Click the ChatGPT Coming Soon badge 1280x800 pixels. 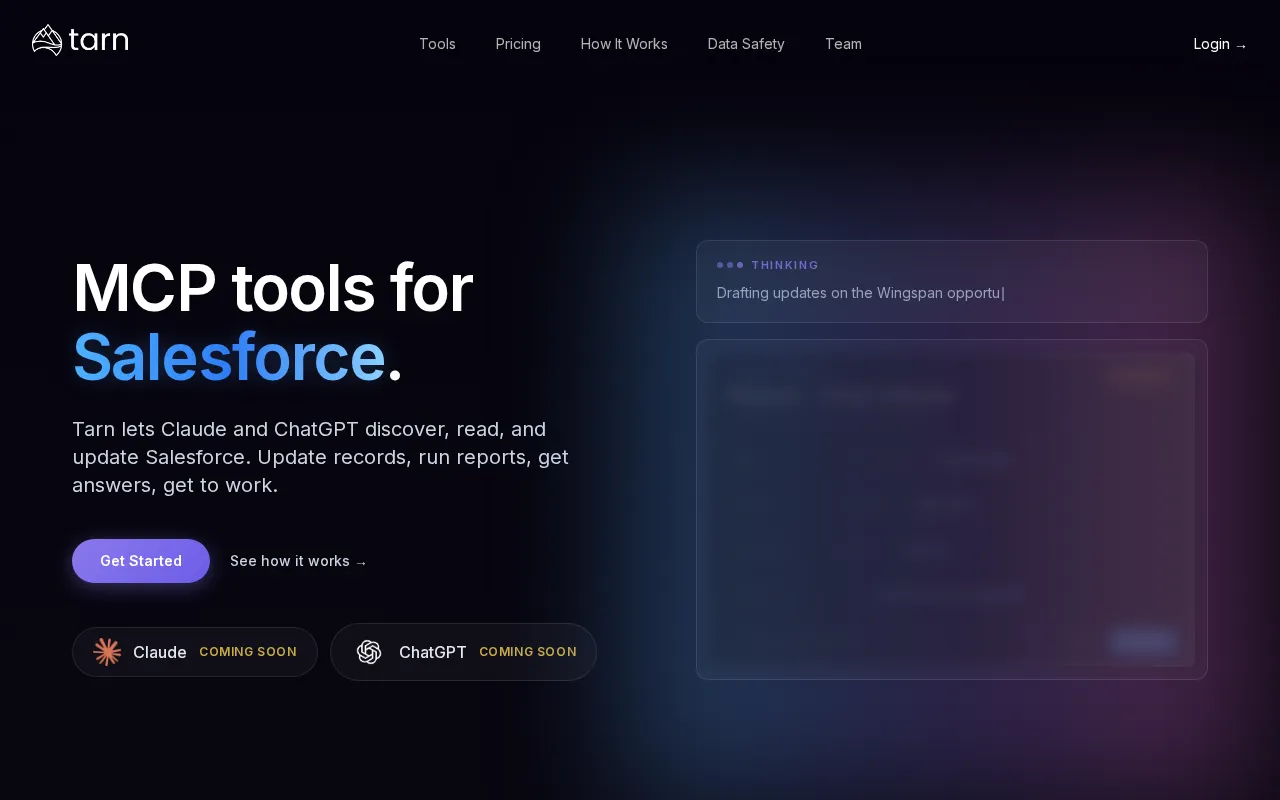coord(464,652)
